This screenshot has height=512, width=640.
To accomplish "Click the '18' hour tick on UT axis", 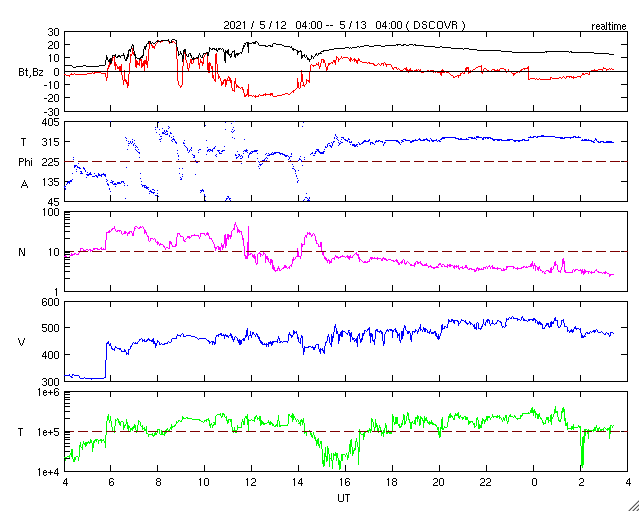I will point(393,482).
